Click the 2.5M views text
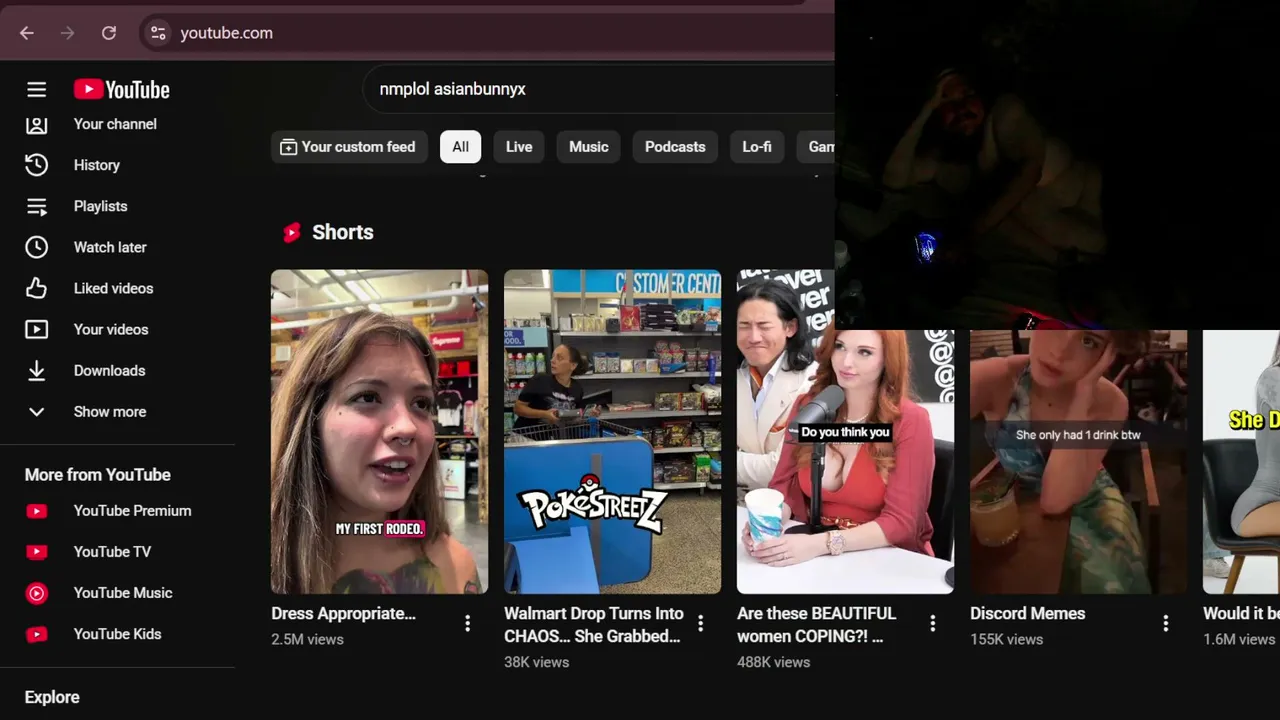 point(307,640)
